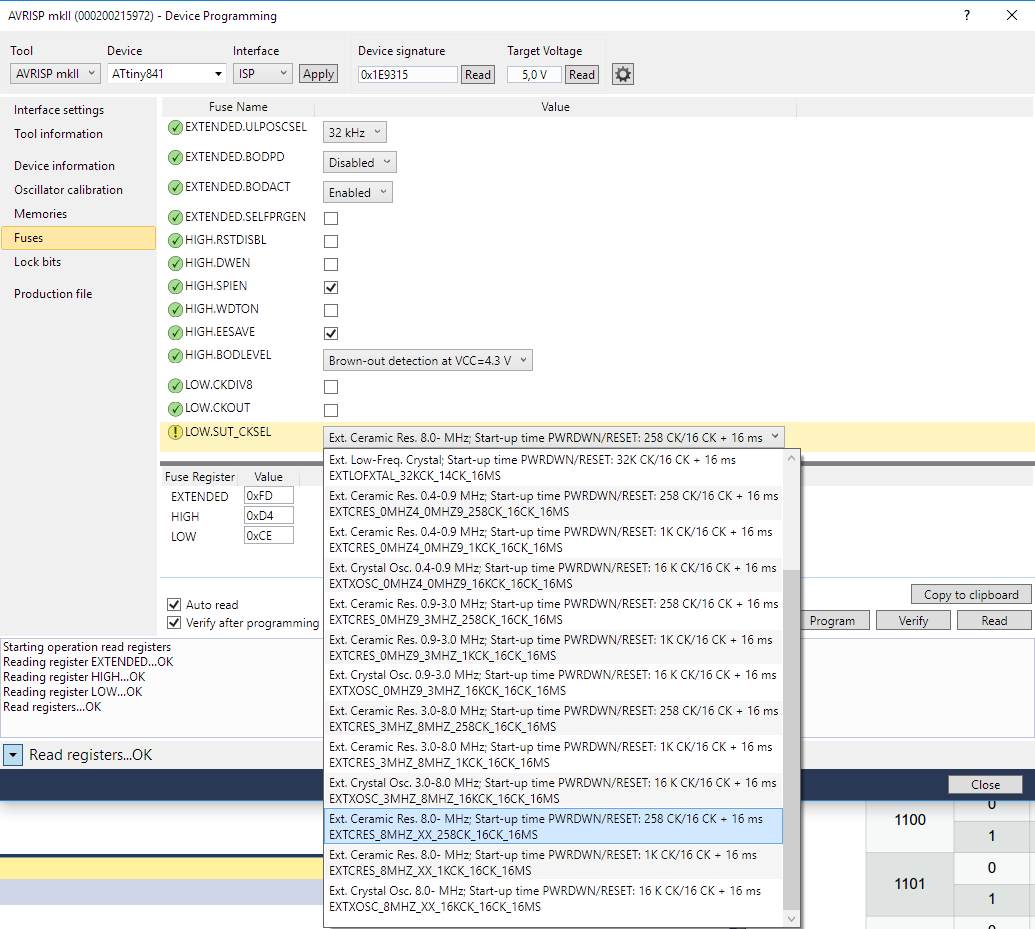
Task: Enable the HIGH.RSTDISBL checkbox
Action: click(x=331, y=241)
